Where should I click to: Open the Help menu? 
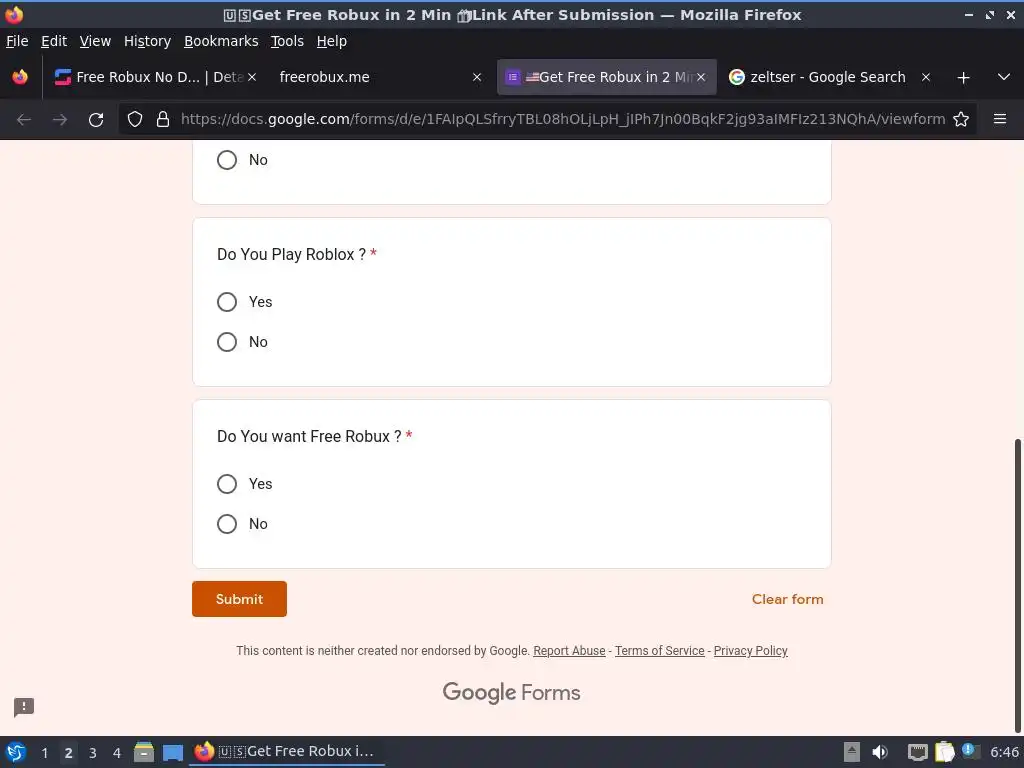point(331,41)
